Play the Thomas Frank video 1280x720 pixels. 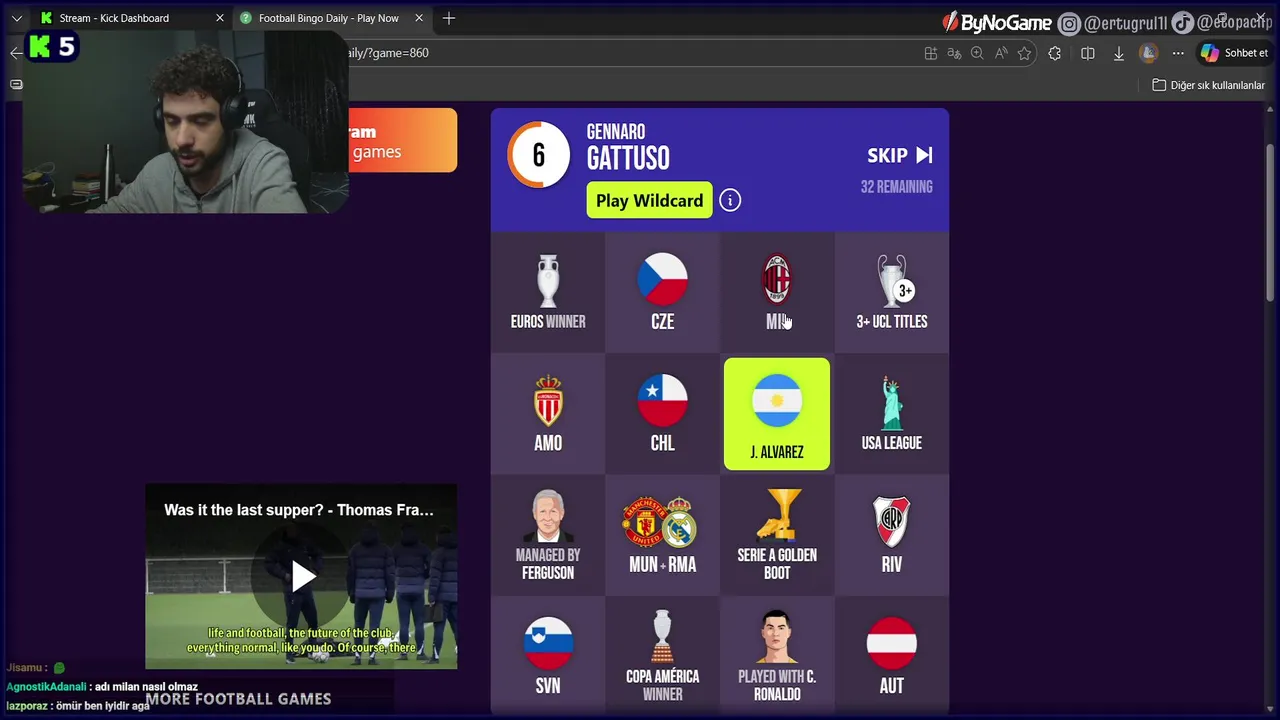point(302,575)
